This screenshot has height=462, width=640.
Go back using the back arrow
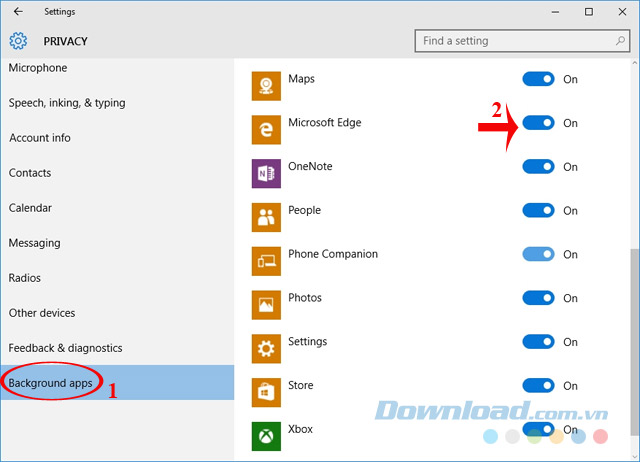18,11
